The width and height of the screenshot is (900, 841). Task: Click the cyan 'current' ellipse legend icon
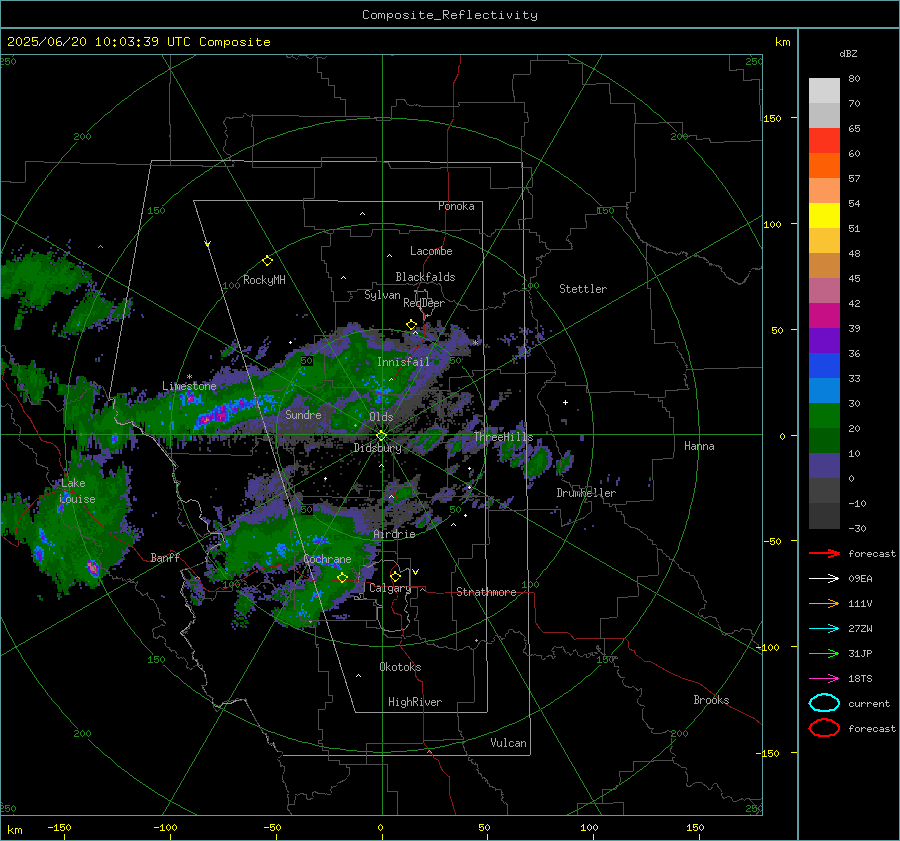pyautogui.click(x=824, y=703)
